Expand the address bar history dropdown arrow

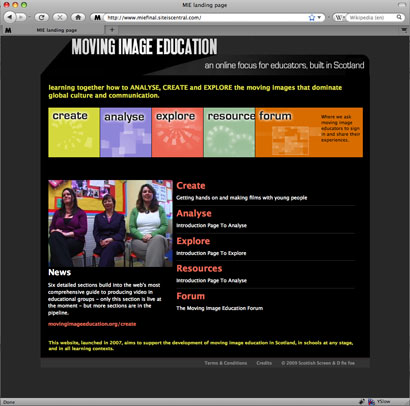point(319,17)
